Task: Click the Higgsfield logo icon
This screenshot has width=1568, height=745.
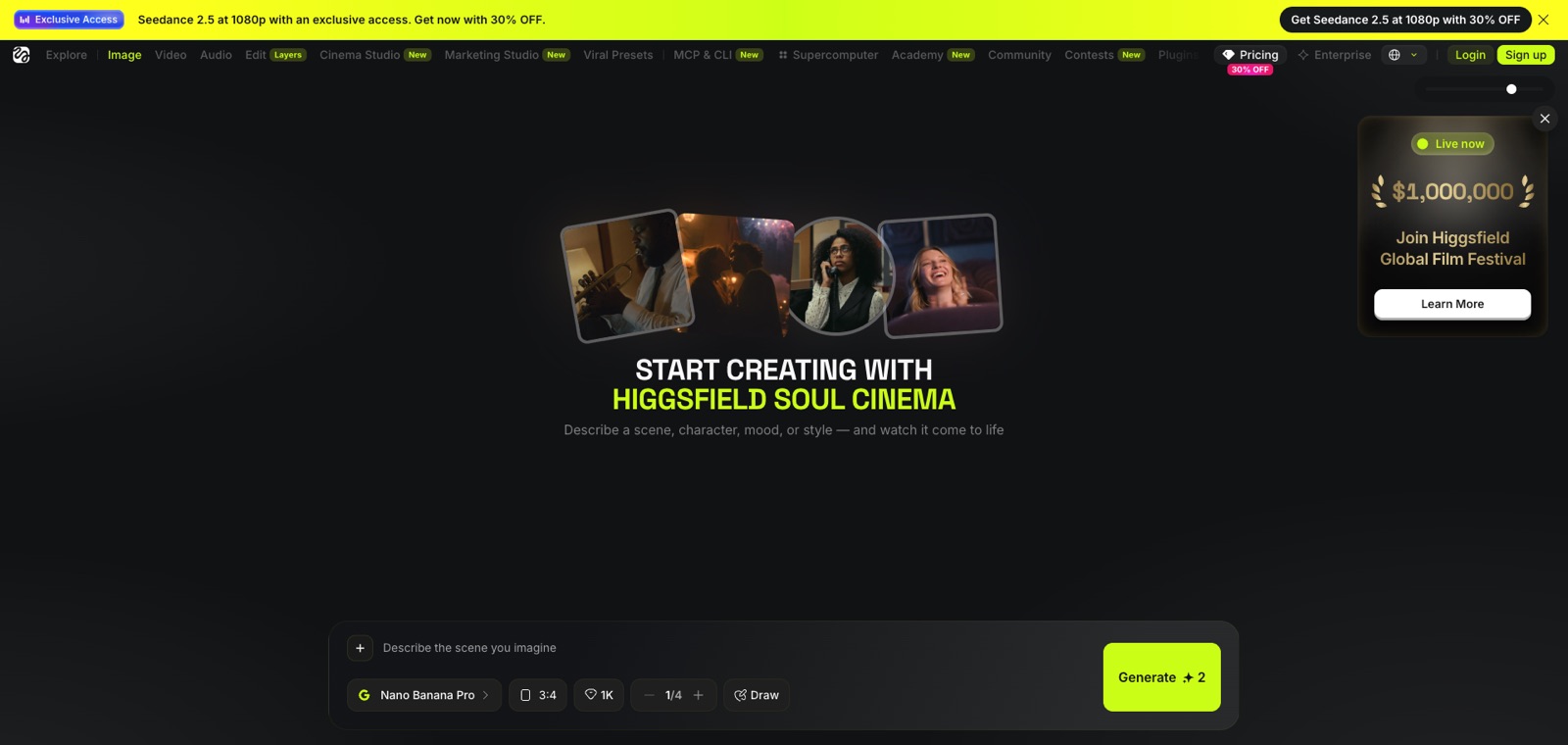Action: coord(22,55)
